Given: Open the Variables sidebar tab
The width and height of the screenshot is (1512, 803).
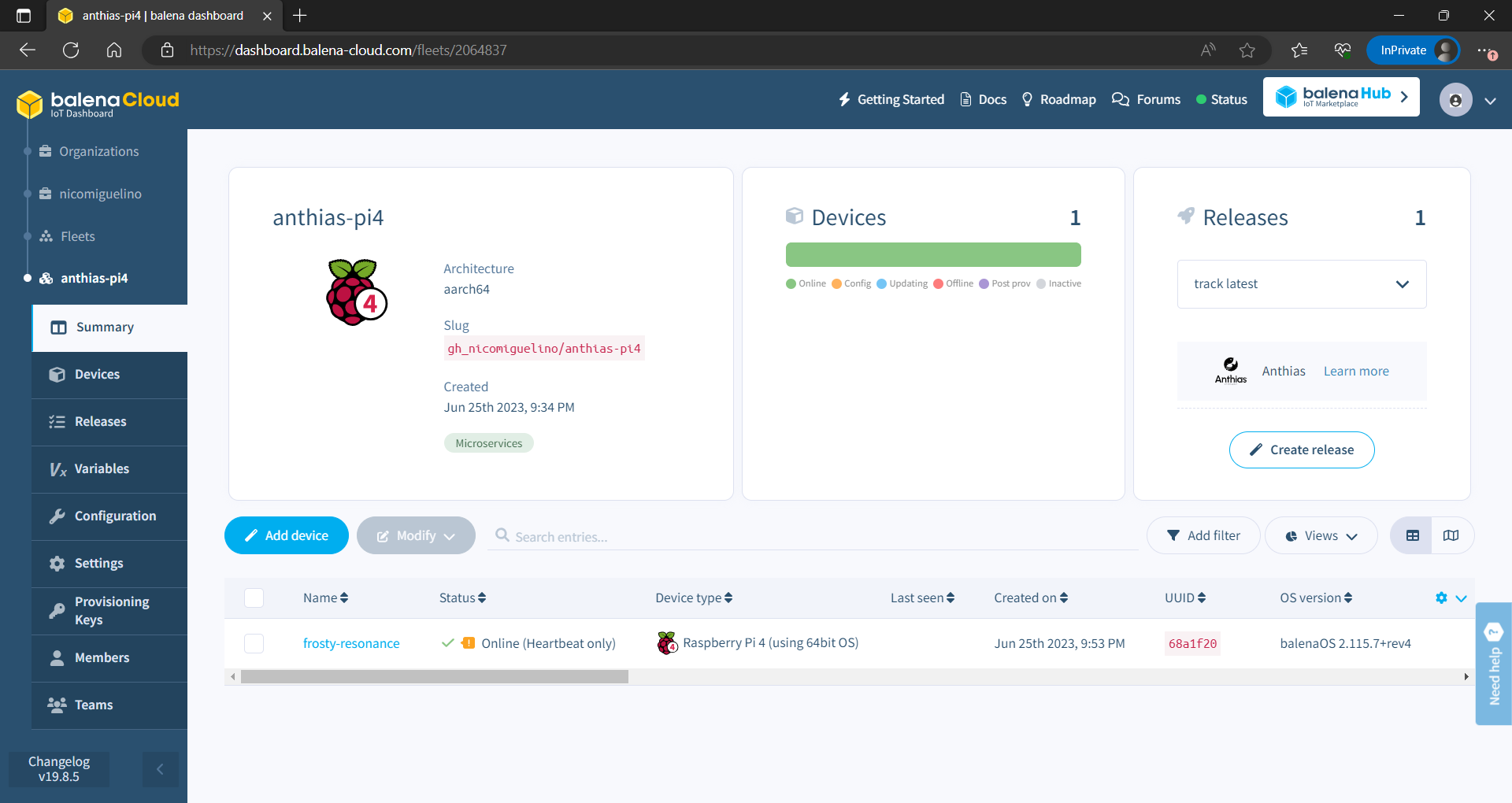Looking at the screenshot, I should click(109, 469).
